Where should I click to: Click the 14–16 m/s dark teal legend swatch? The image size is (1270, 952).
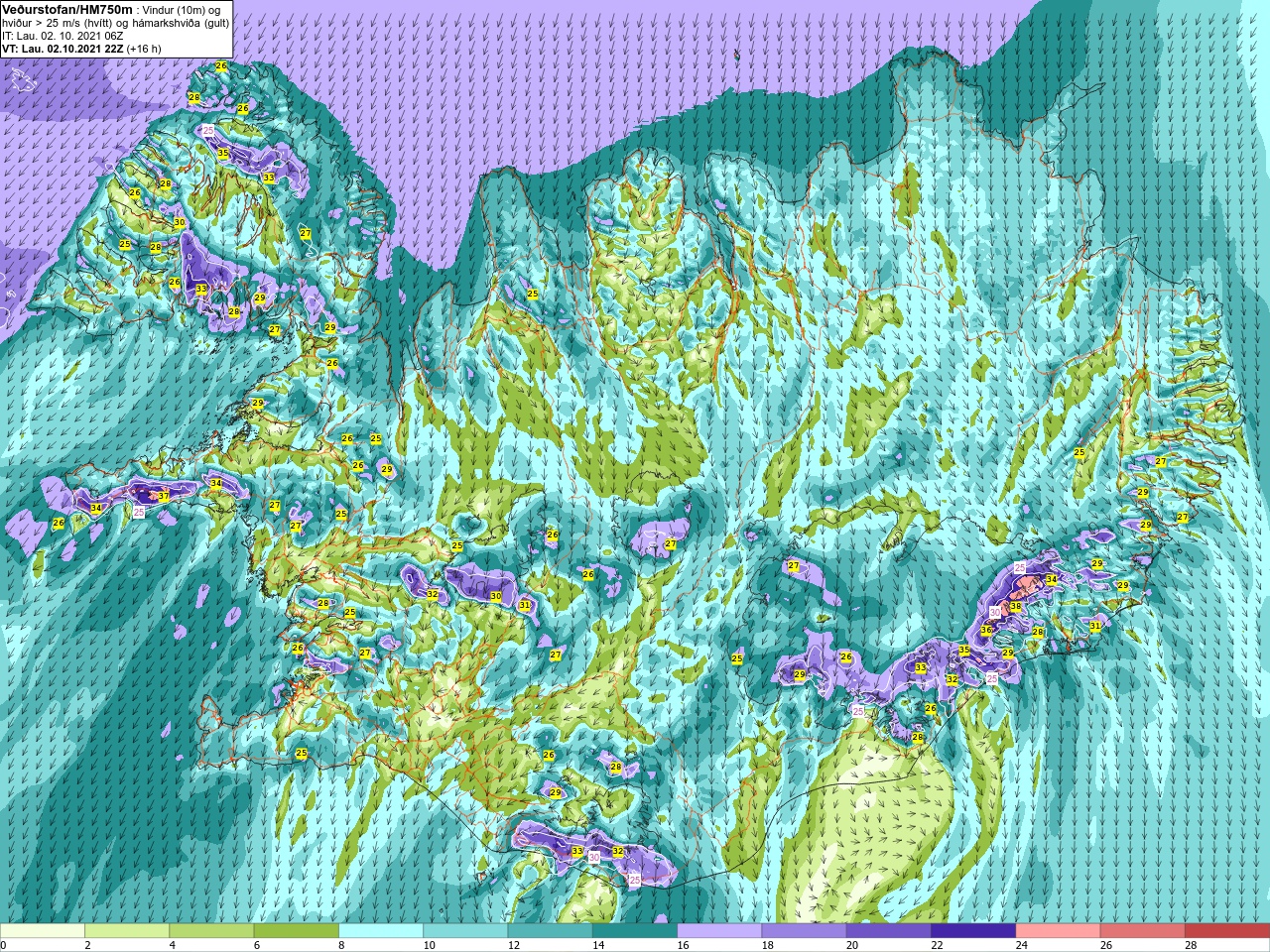[x=635, y=931]
